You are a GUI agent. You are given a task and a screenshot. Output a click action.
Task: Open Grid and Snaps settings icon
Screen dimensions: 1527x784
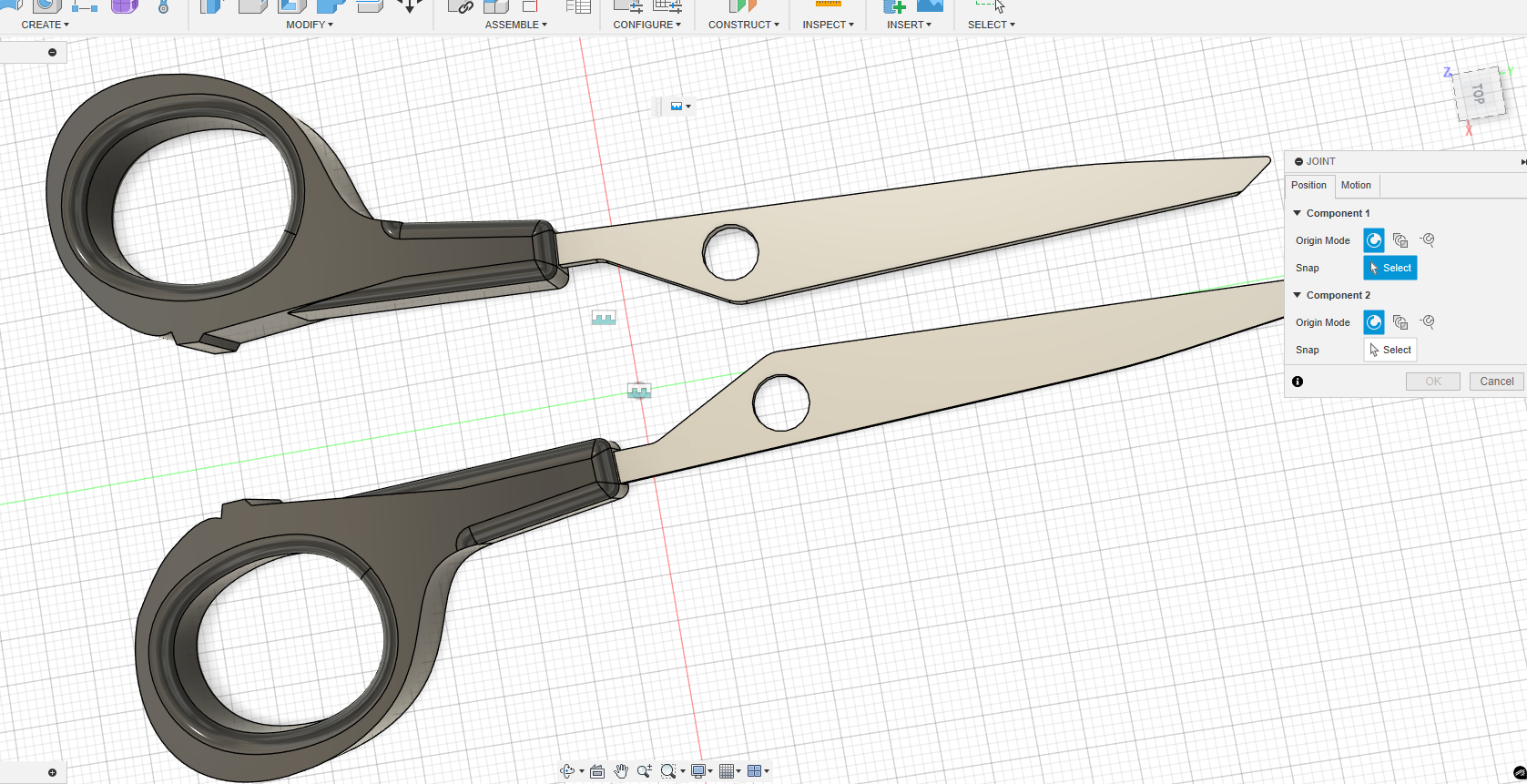point(727,771)
